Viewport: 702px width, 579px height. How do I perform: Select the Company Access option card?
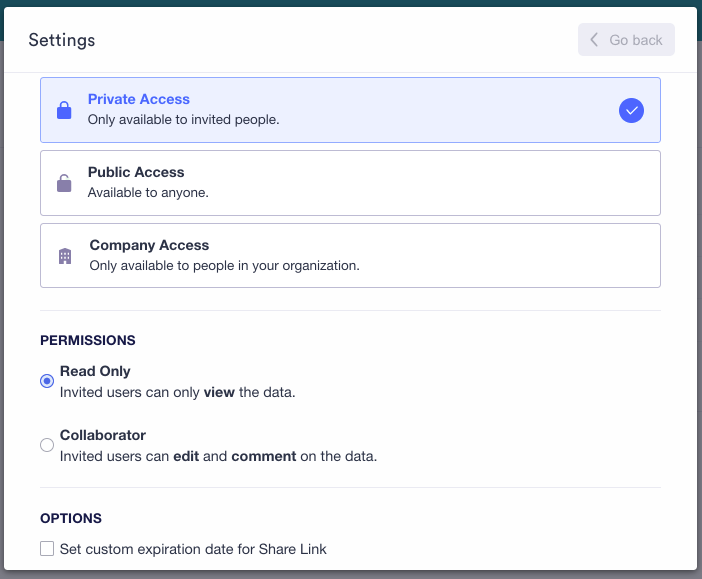coord(350,256)
